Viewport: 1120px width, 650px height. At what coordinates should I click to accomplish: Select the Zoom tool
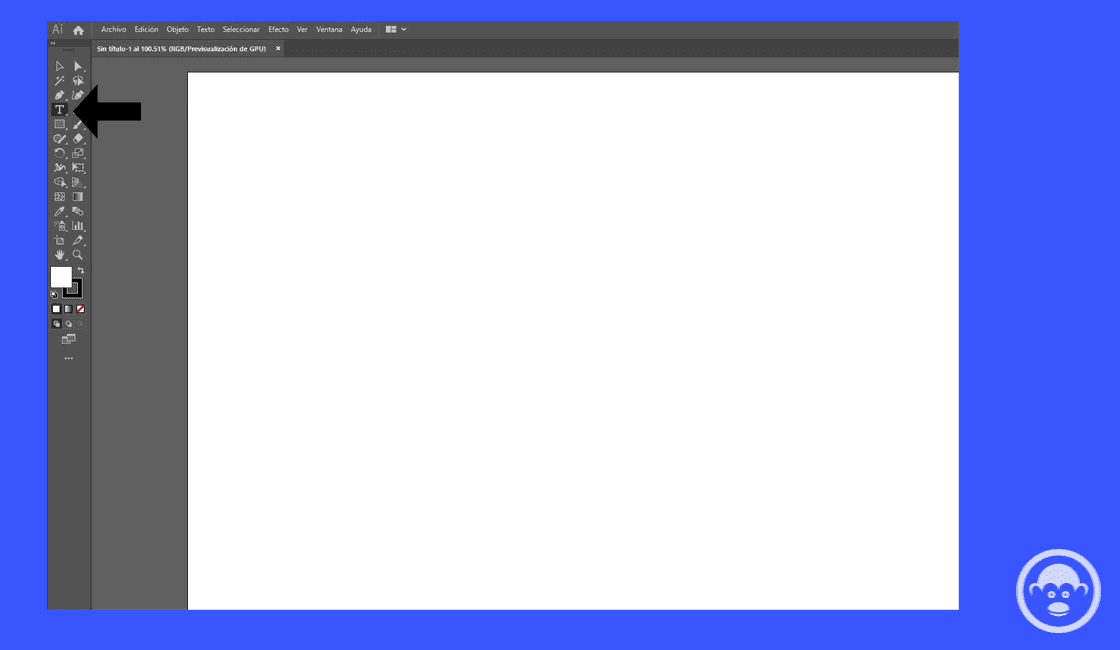tap(77, 254)
